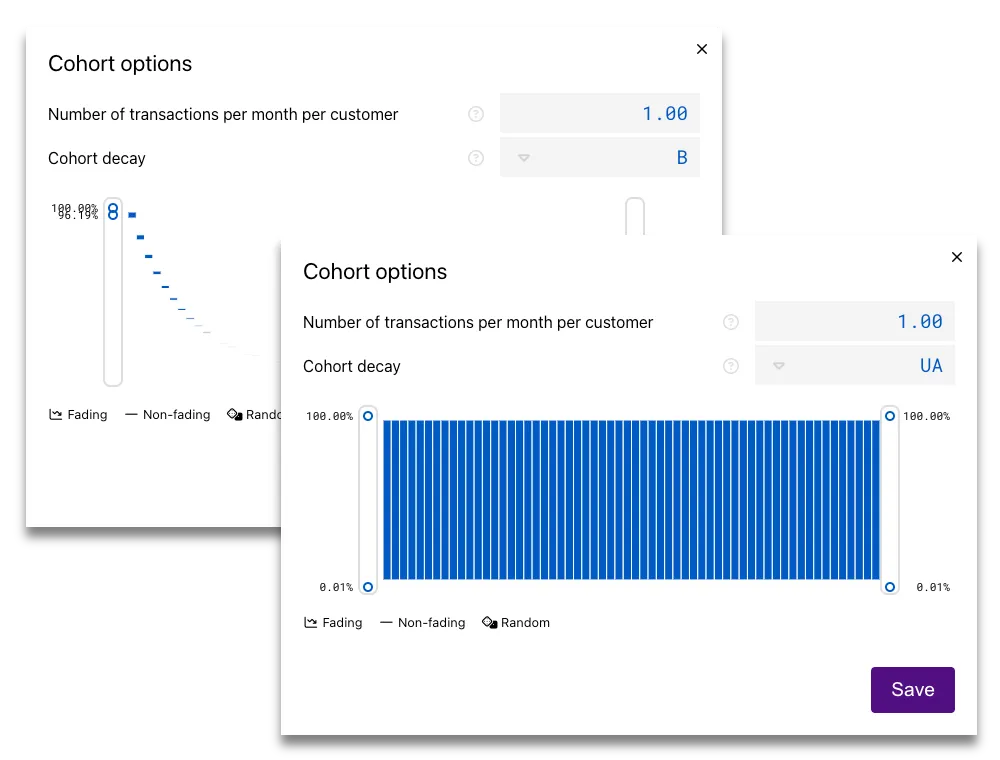The image size is (1000, 760).
Task: Open Cohort decay dropdown showing UA
Action: tap(855, 366)
